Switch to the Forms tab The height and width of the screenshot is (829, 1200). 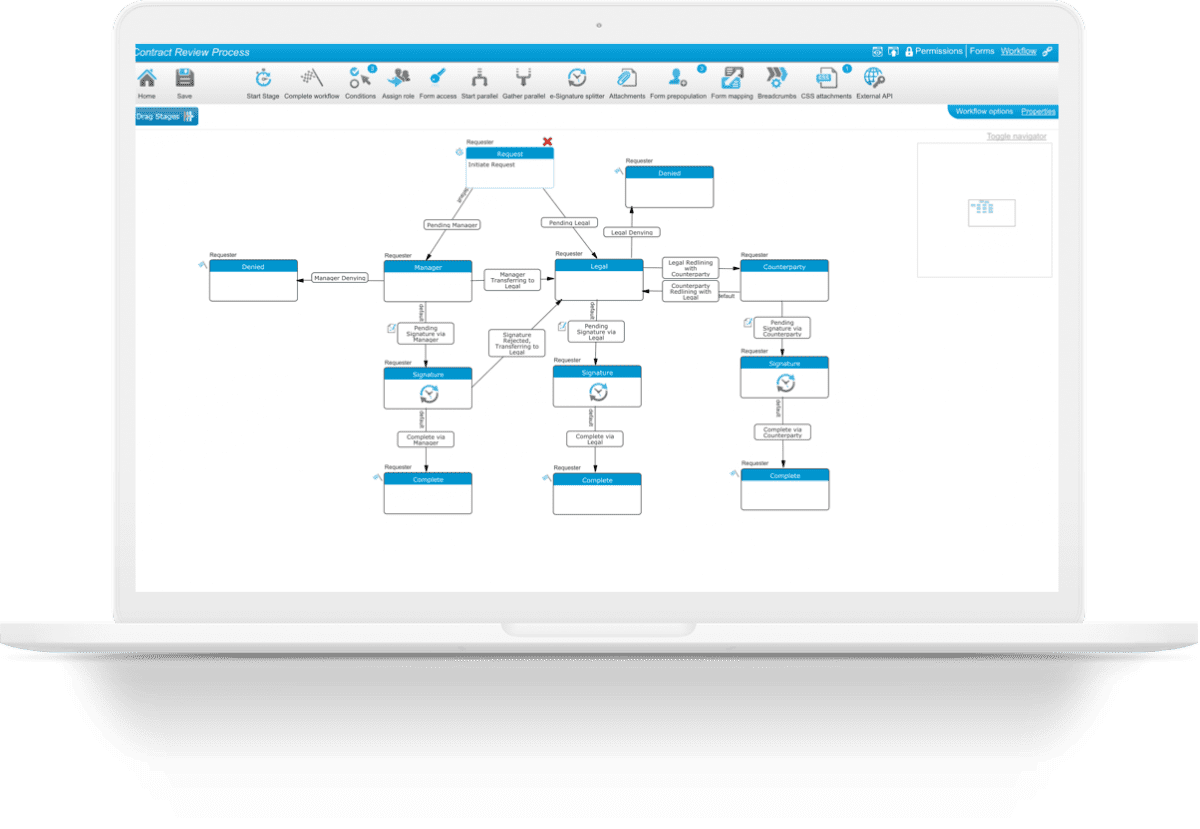(x=981, y=50)
